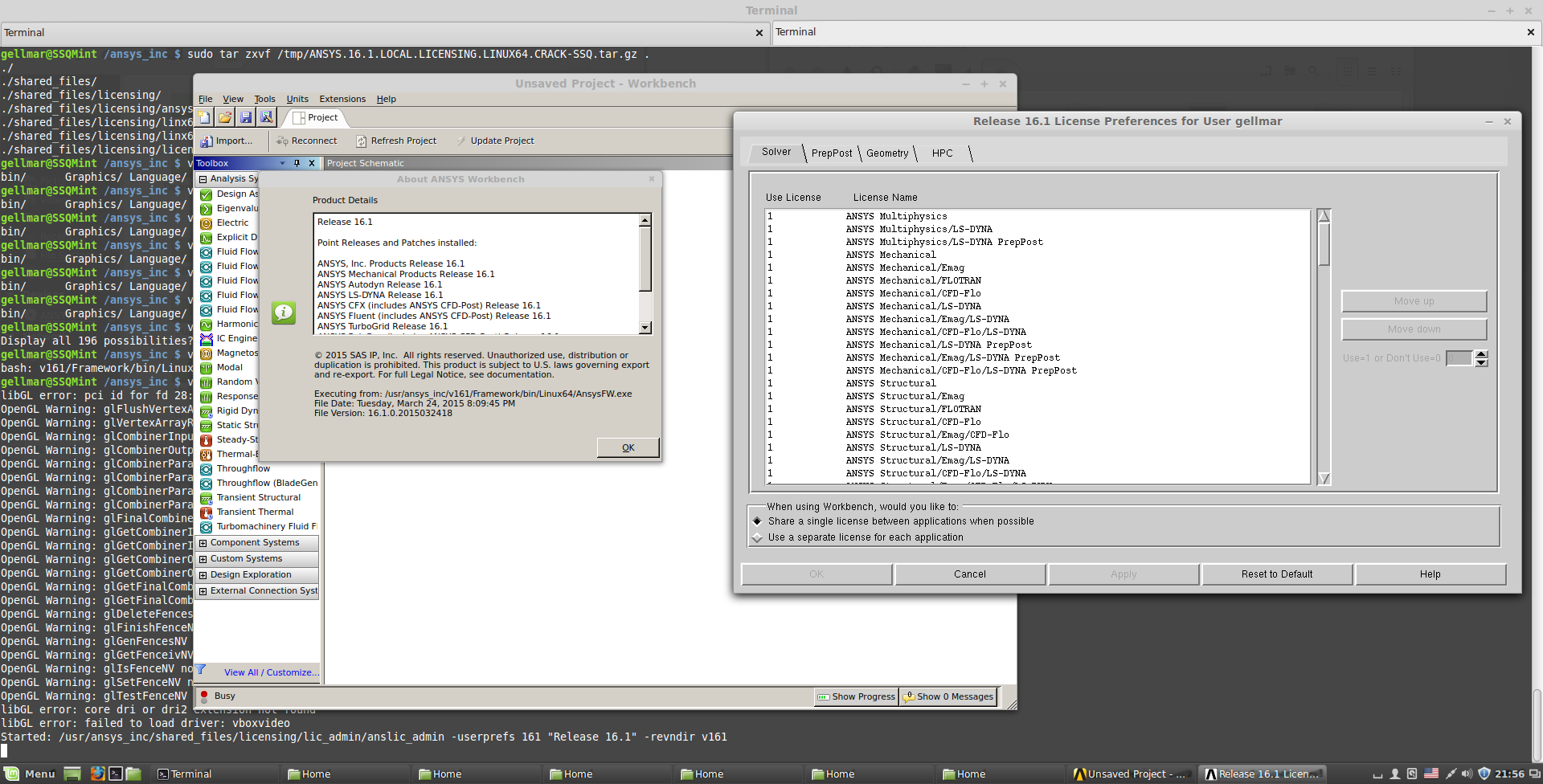
Task: Open the File menu in Workbench
Action: coord(206,100)
